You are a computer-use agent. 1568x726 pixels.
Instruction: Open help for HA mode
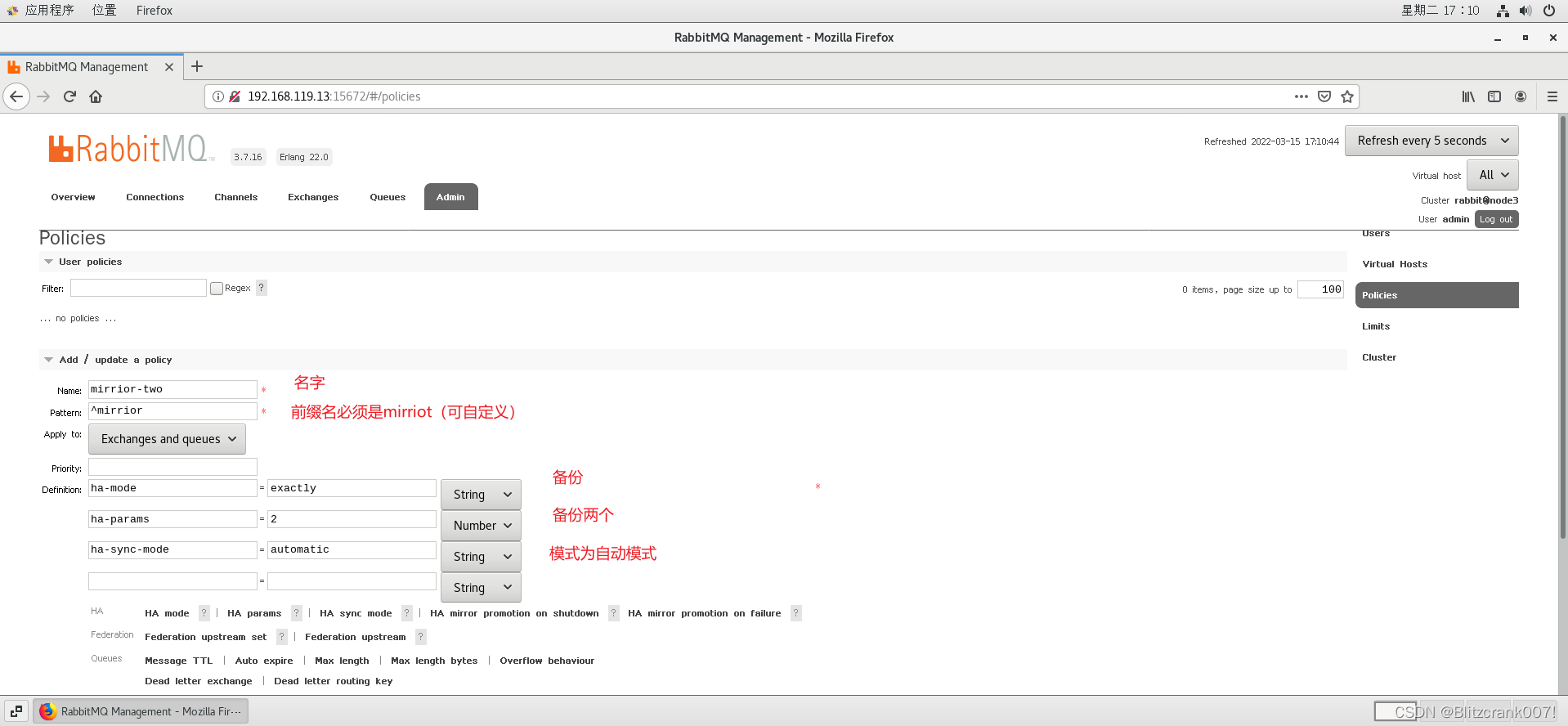tap(204, 613)
